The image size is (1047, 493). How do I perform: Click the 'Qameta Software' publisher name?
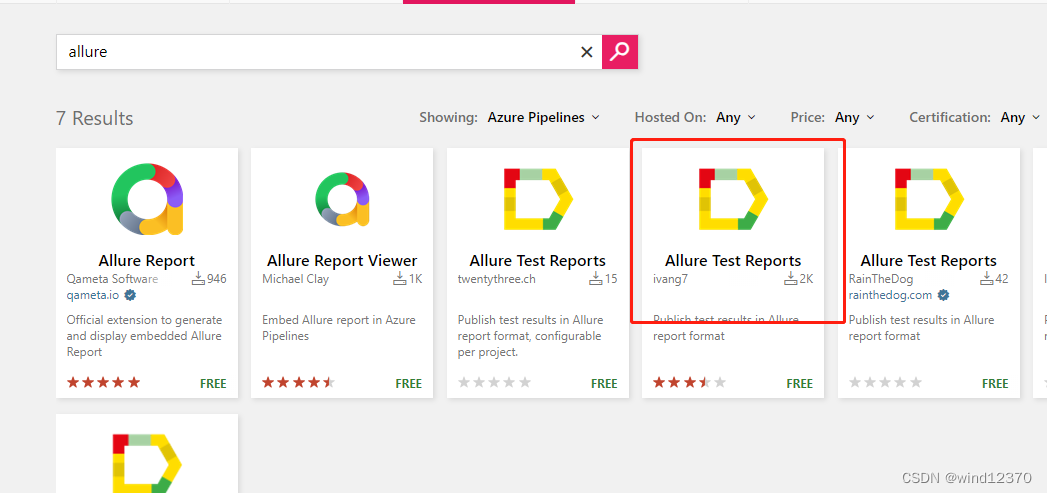coord(112,279)
